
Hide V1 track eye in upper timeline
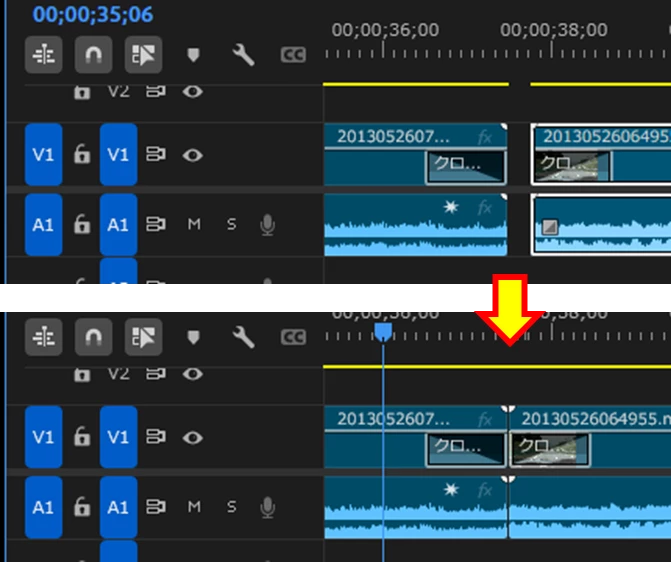pos(193,155)
